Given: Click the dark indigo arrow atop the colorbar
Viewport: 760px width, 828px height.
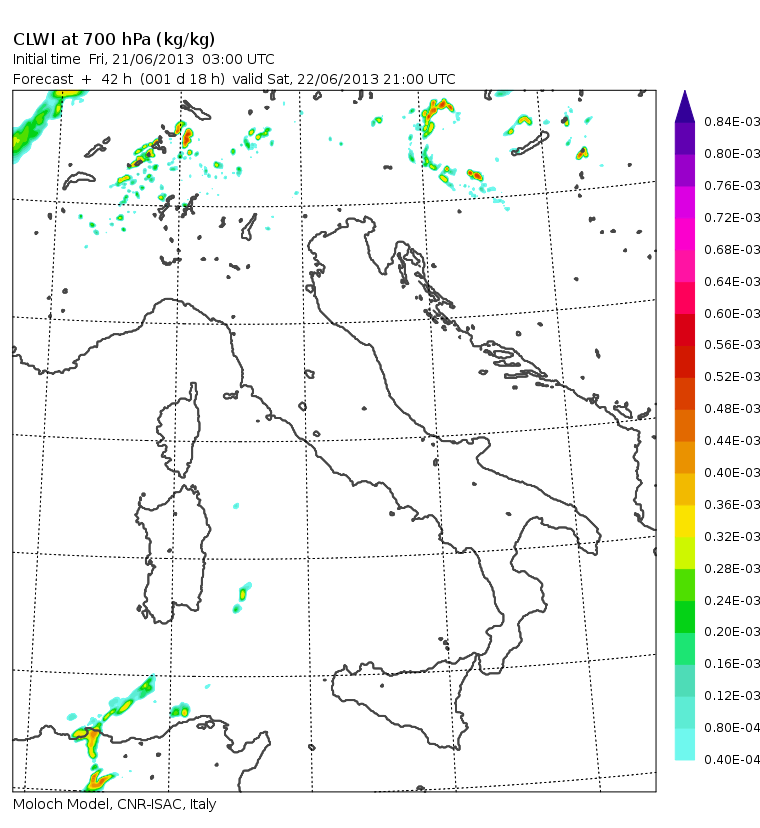Looking at the screenshot, I should coord(685,110).
